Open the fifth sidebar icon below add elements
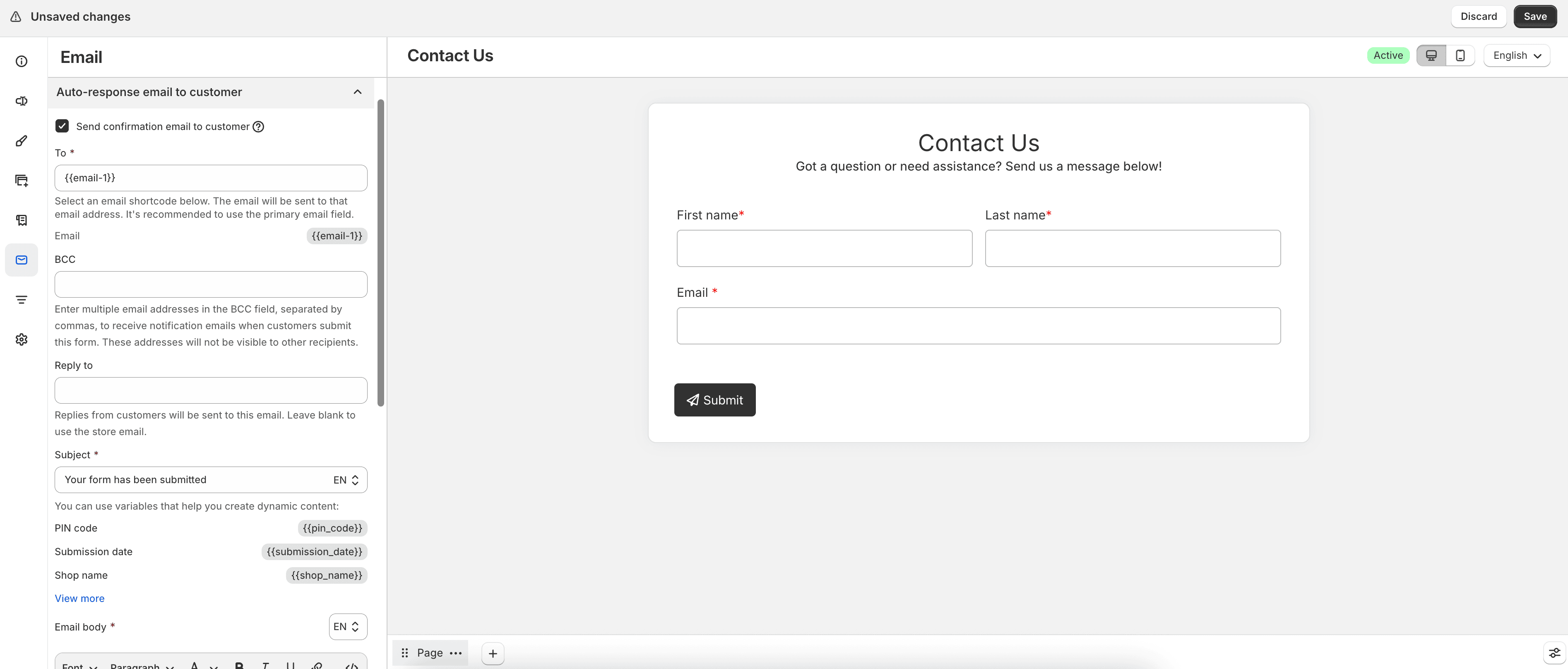This screenshot has height=669, width=1568. 21,220
